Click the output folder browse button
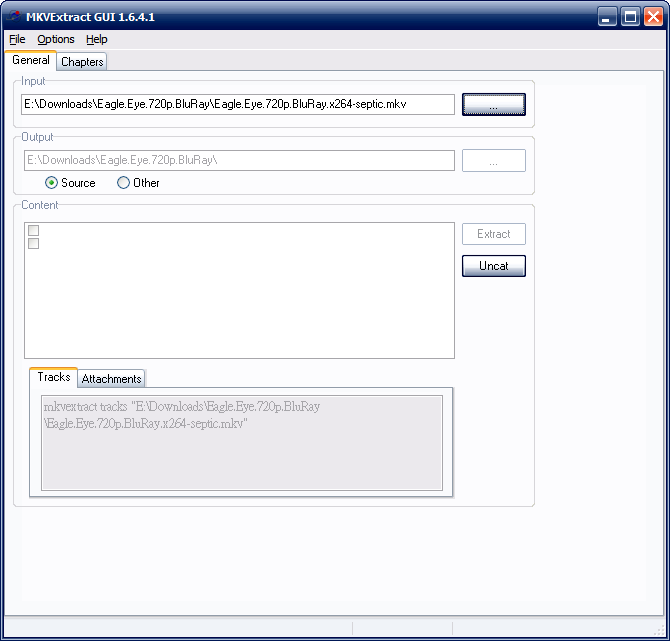The image size is (670, 641). click(x=494, y=161)
